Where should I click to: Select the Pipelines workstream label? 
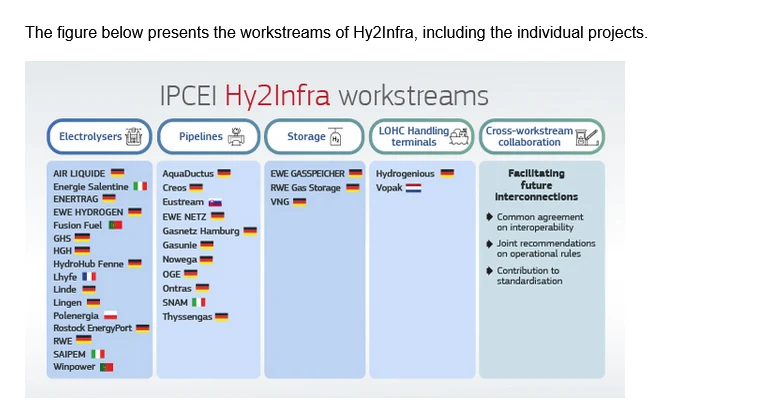pyautogui.click(x=201, y=137)
